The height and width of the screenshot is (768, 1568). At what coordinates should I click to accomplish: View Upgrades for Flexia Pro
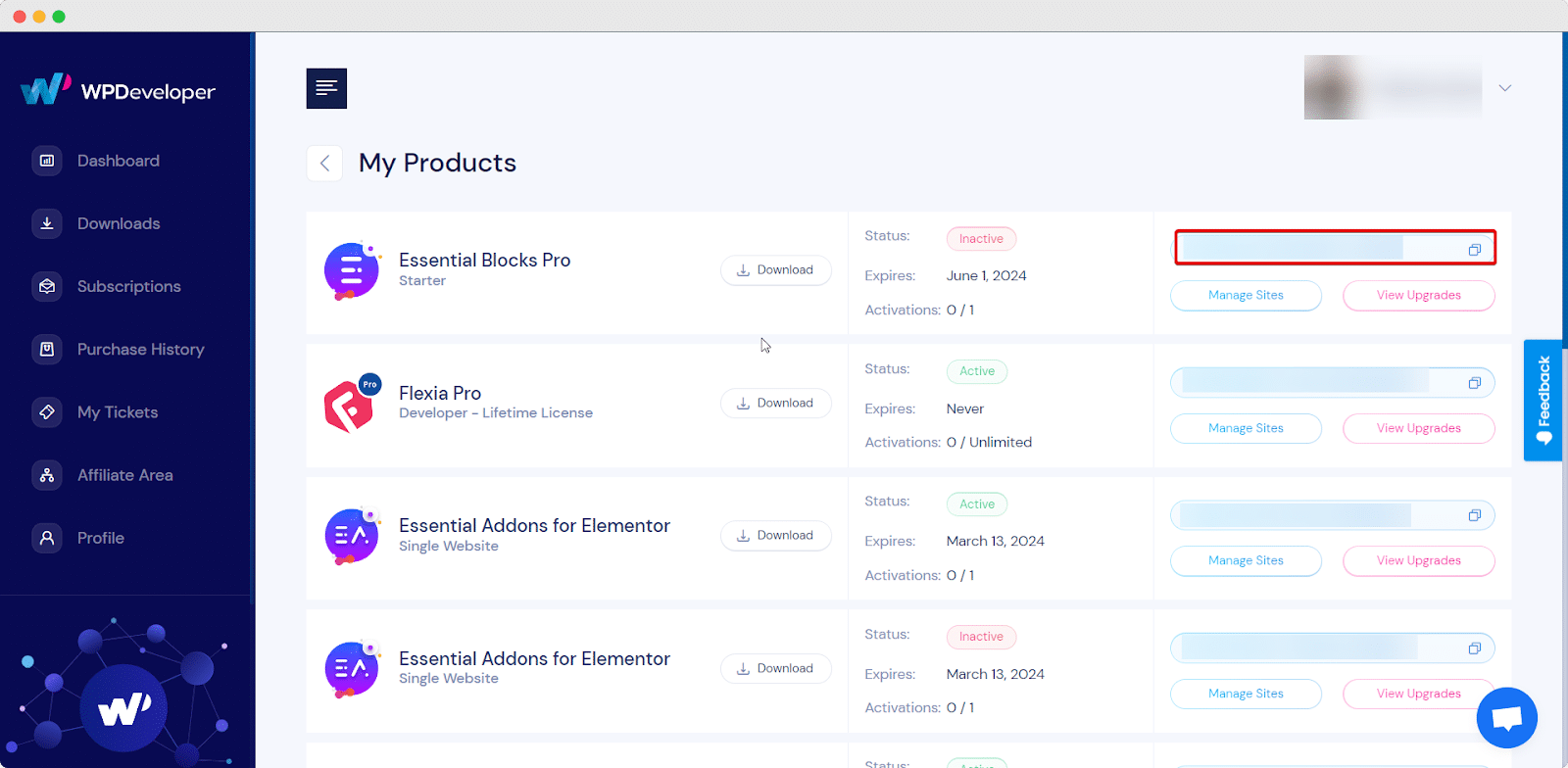point(1418,428)
